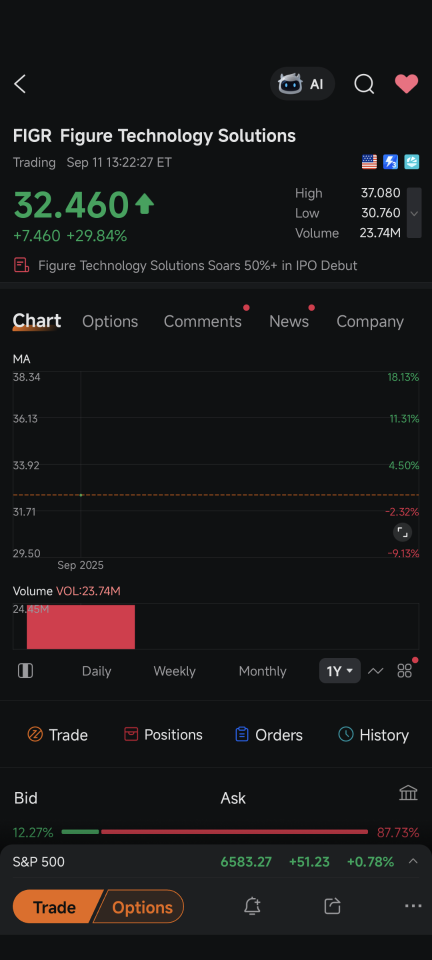Open the News tab
Image resolution: width=432 pixels, height=960 pixels.
coord(289,321)
